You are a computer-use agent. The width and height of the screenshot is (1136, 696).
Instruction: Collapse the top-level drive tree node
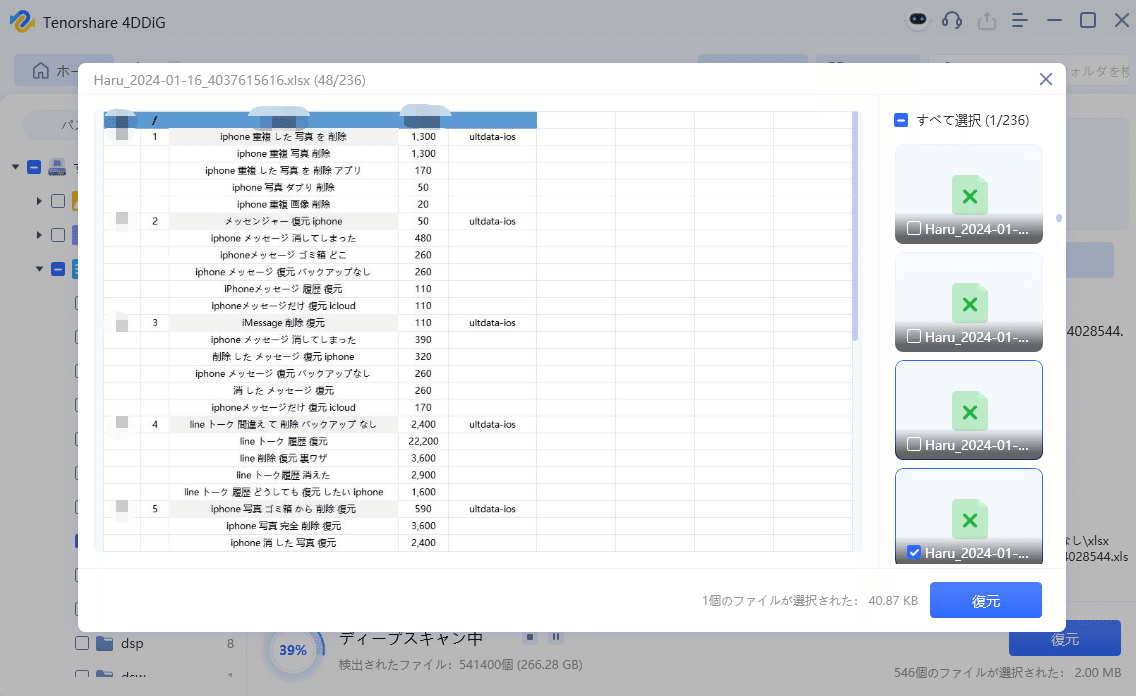click(15, 167)
